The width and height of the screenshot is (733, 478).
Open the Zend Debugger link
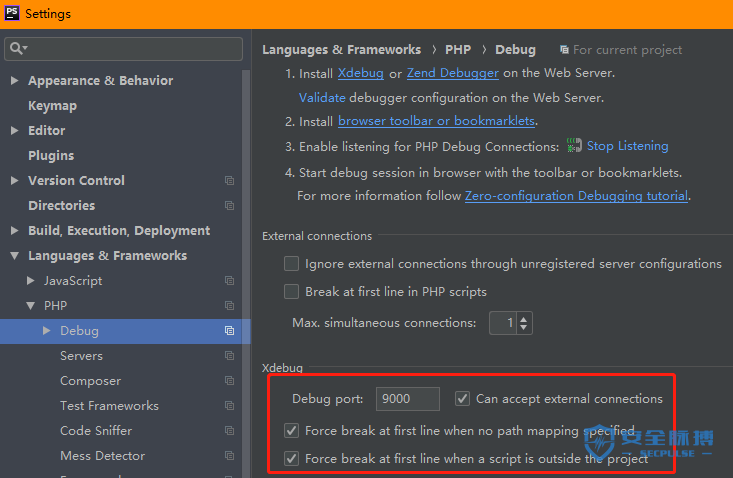coord(453,73)
